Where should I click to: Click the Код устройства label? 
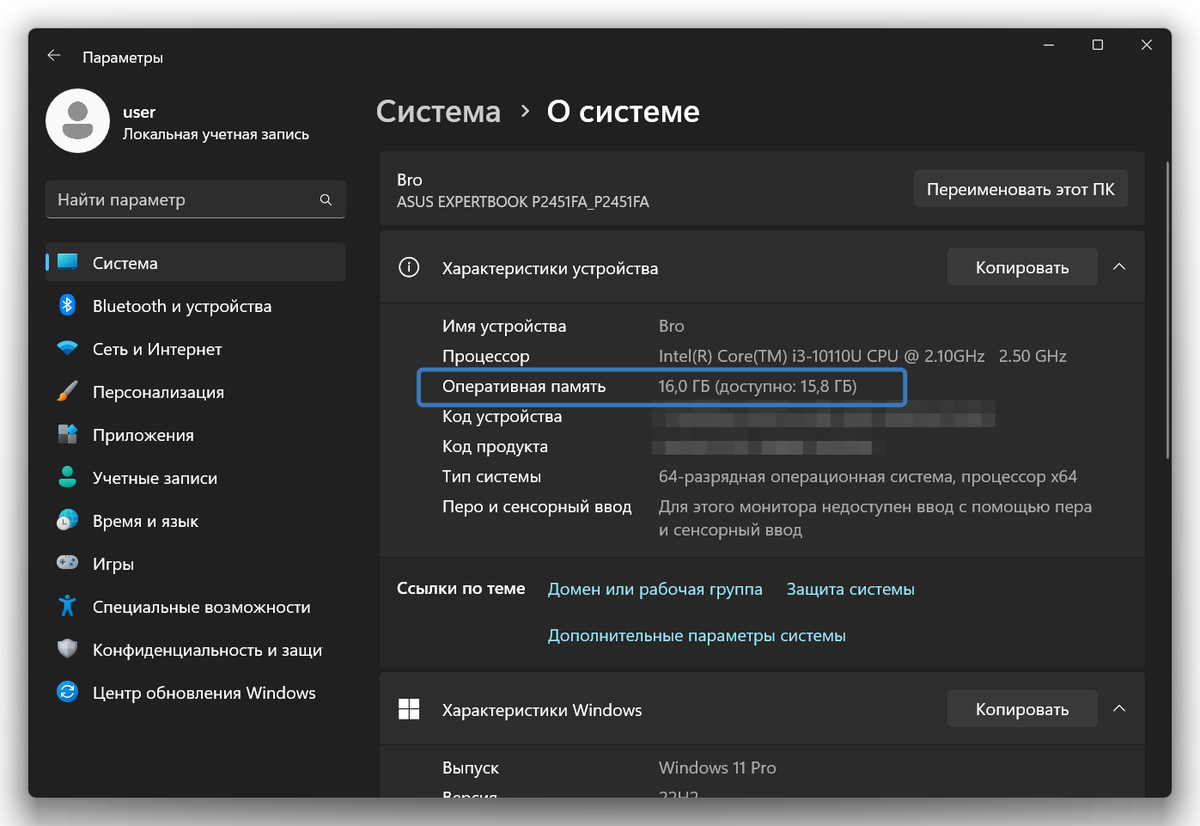(x=502, y=416)
